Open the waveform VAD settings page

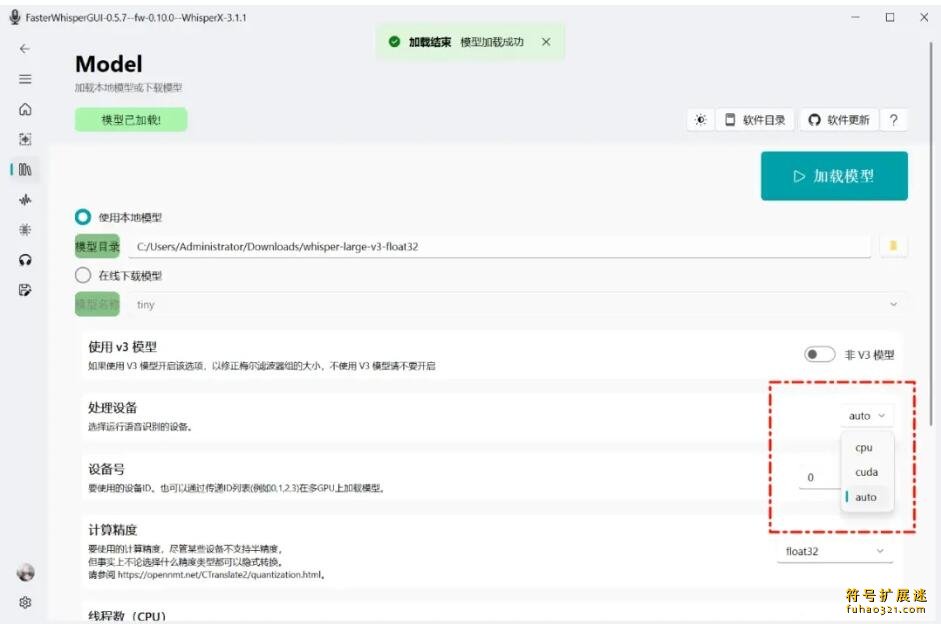click(25, 200)
